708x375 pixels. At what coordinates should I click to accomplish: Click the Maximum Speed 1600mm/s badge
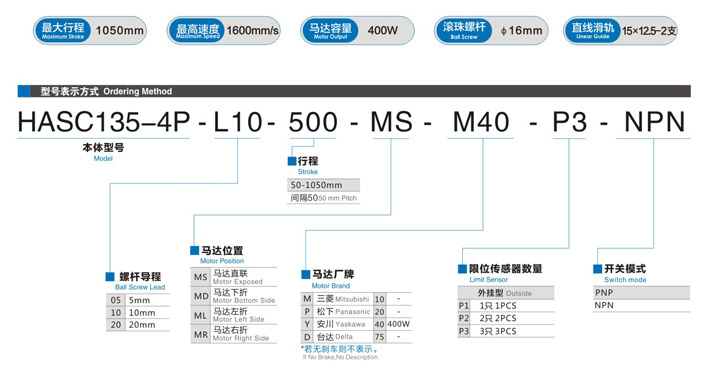tap(224, 31)
